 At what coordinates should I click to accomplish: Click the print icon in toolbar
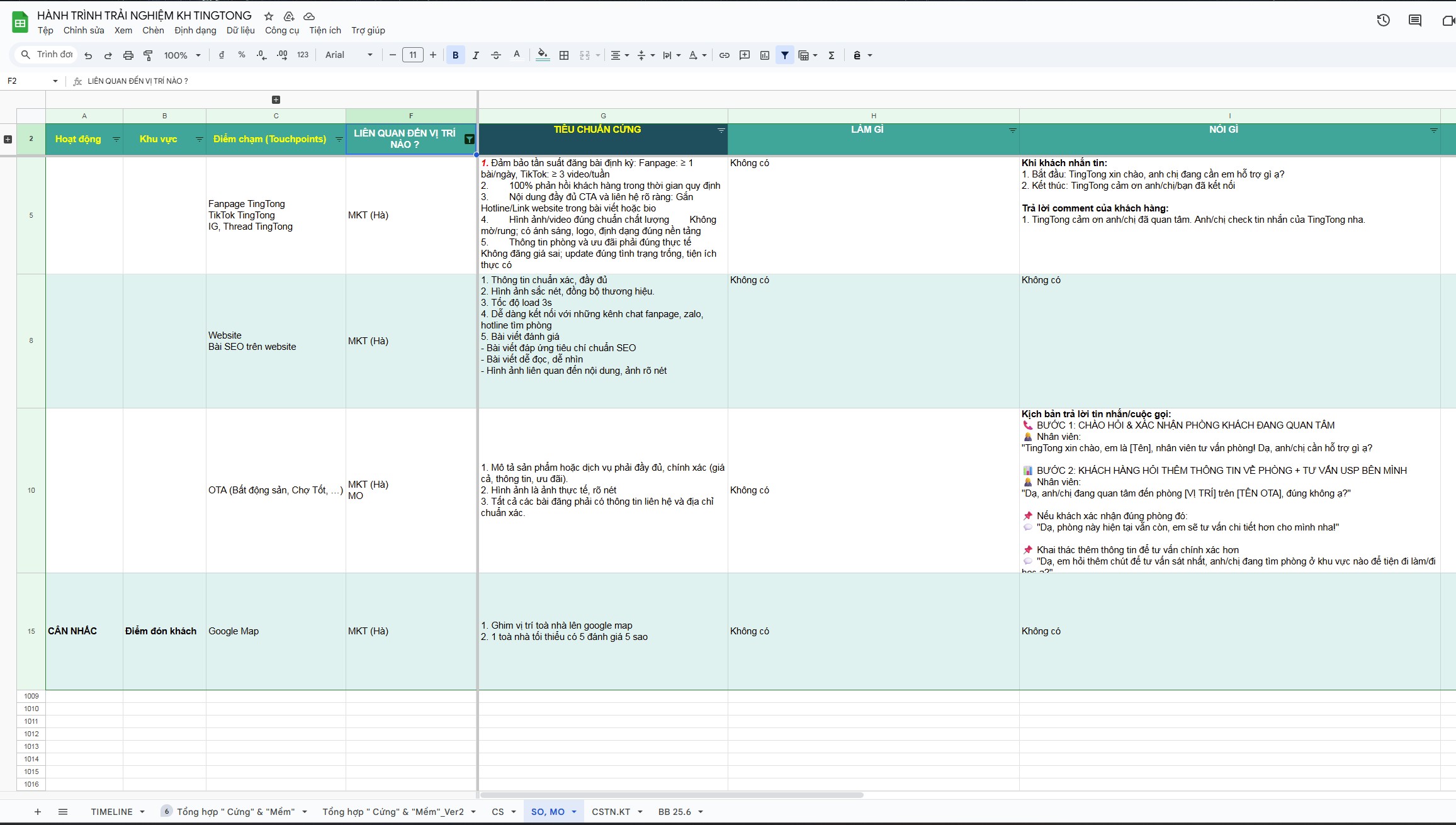point(128,55)
